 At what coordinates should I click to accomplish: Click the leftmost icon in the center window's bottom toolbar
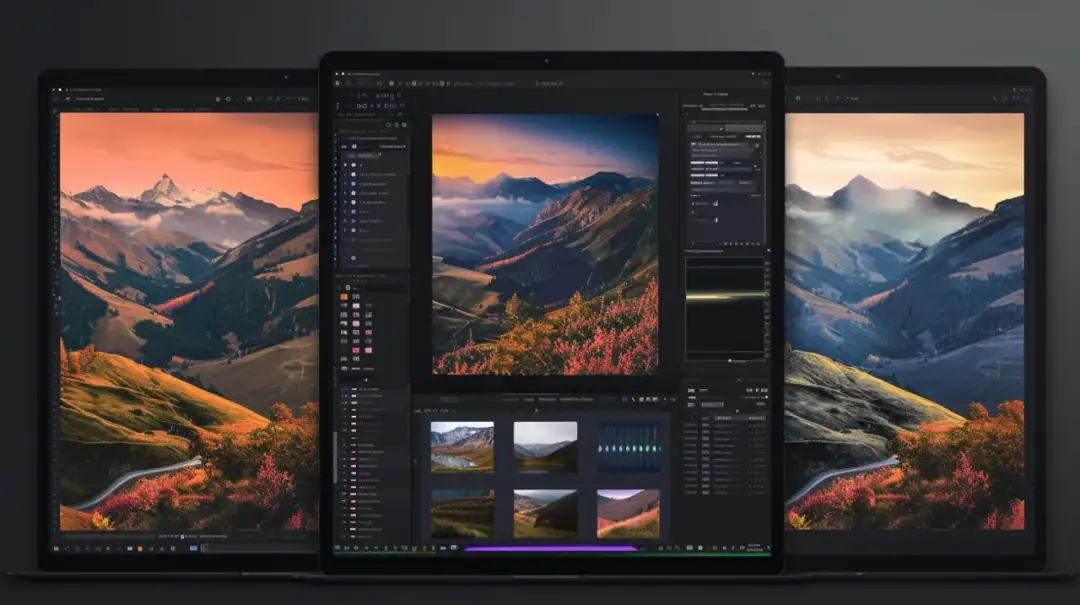[x=338, y=548]
